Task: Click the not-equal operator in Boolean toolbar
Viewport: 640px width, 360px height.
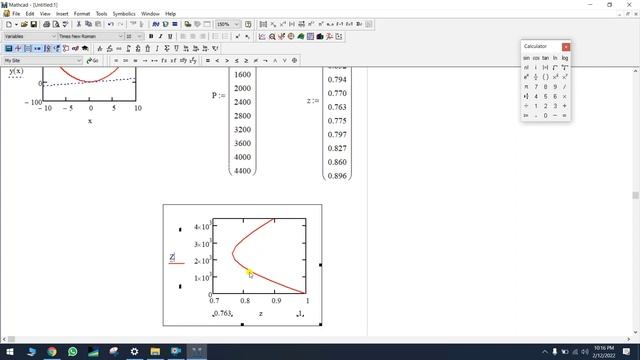Action: click(256, 61)
